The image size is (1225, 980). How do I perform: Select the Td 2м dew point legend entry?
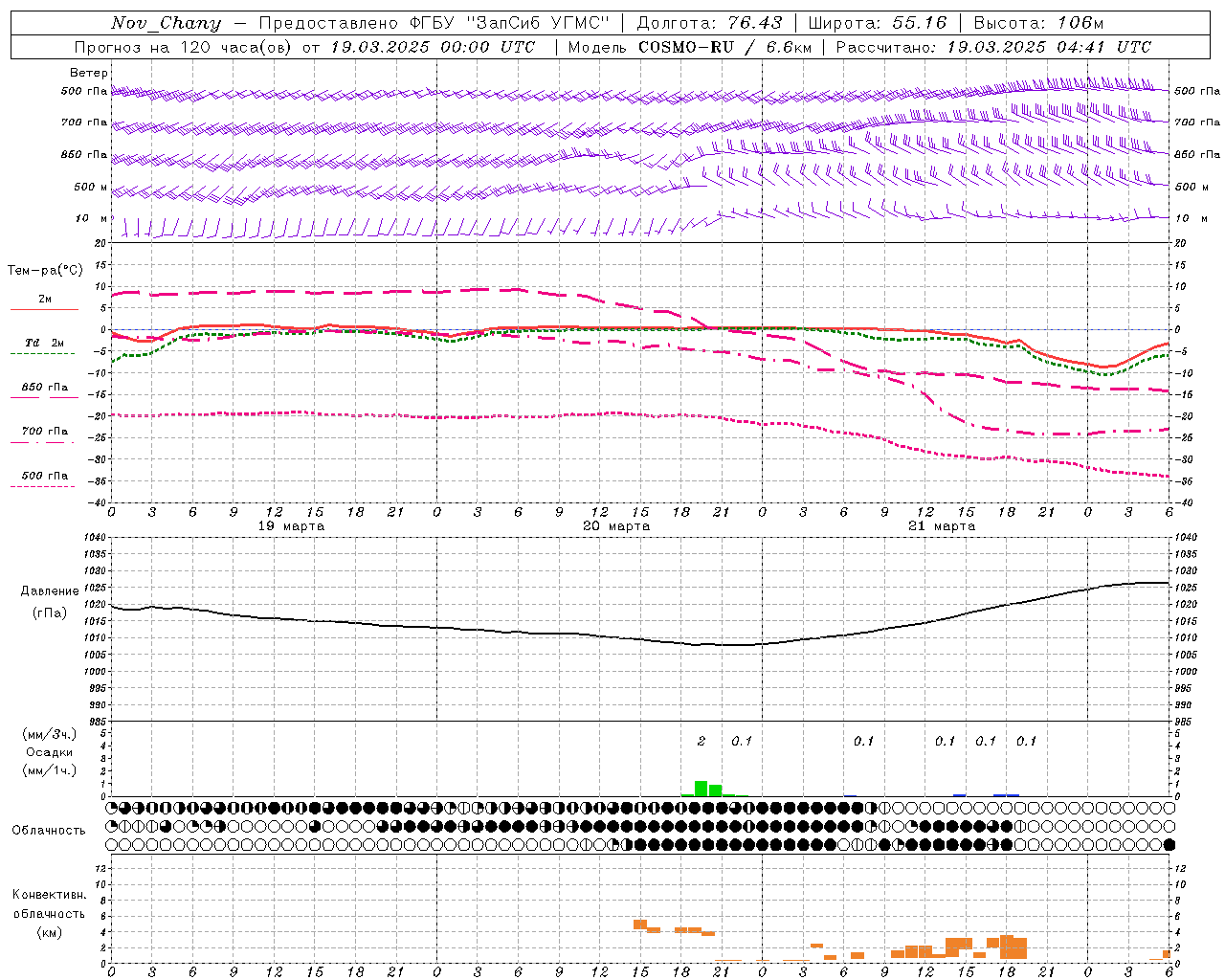45,343
